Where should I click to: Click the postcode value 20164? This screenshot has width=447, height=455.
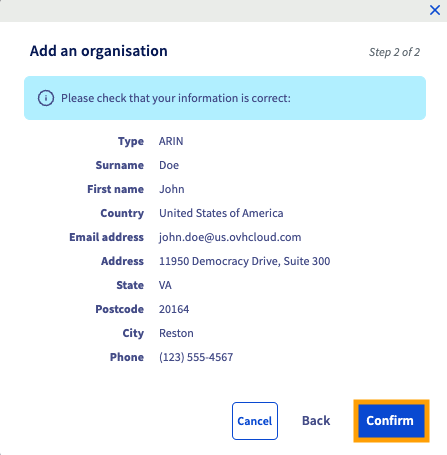click(174, 309)
